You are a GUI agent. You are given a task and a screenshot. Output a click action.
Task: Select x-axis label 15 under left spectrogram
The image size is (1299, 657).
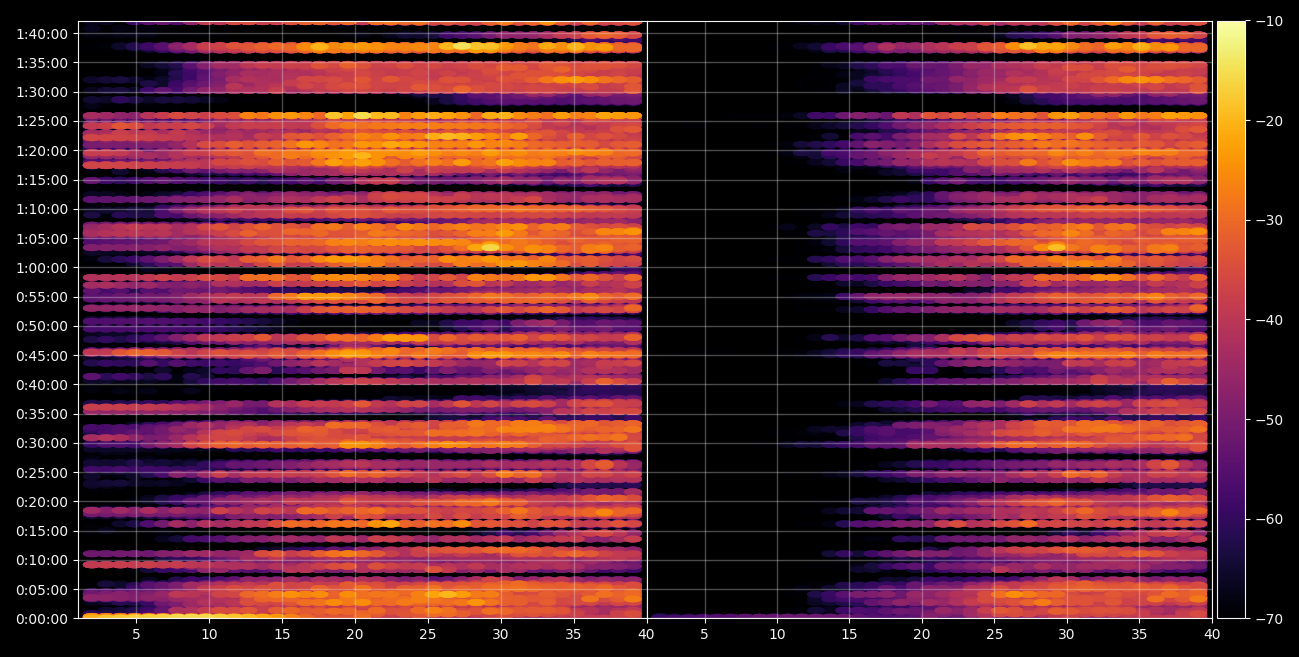(x=282, y=634)
